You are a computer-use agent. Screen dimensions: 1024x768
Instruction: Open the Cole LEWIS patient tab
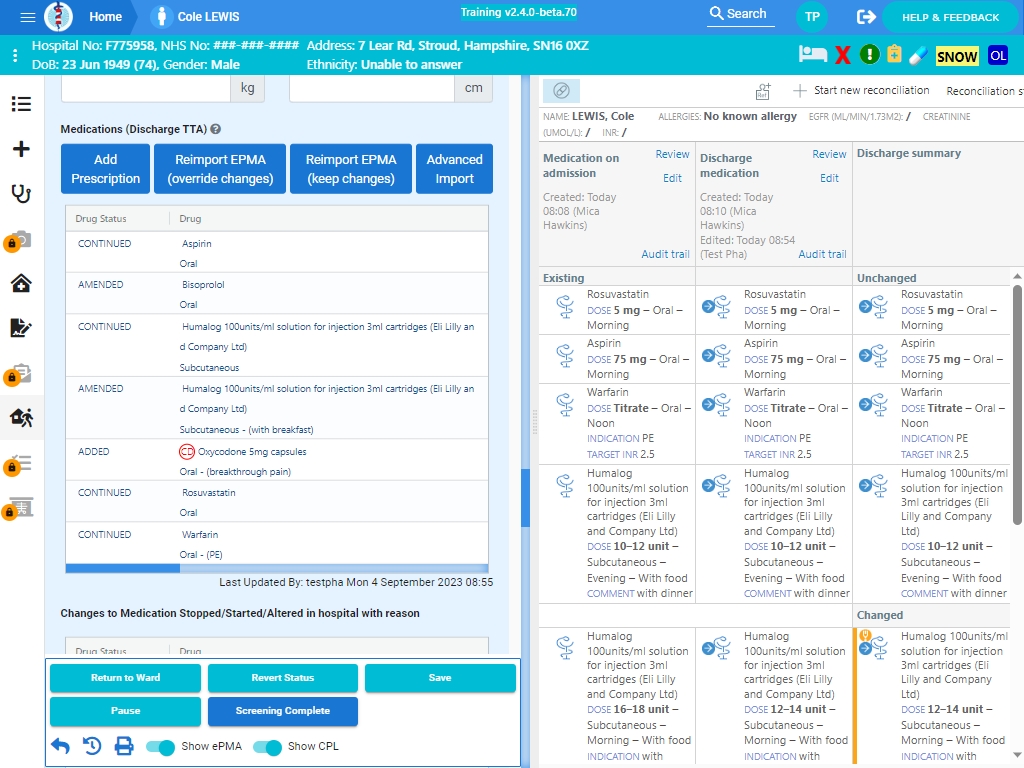(196, 17)
